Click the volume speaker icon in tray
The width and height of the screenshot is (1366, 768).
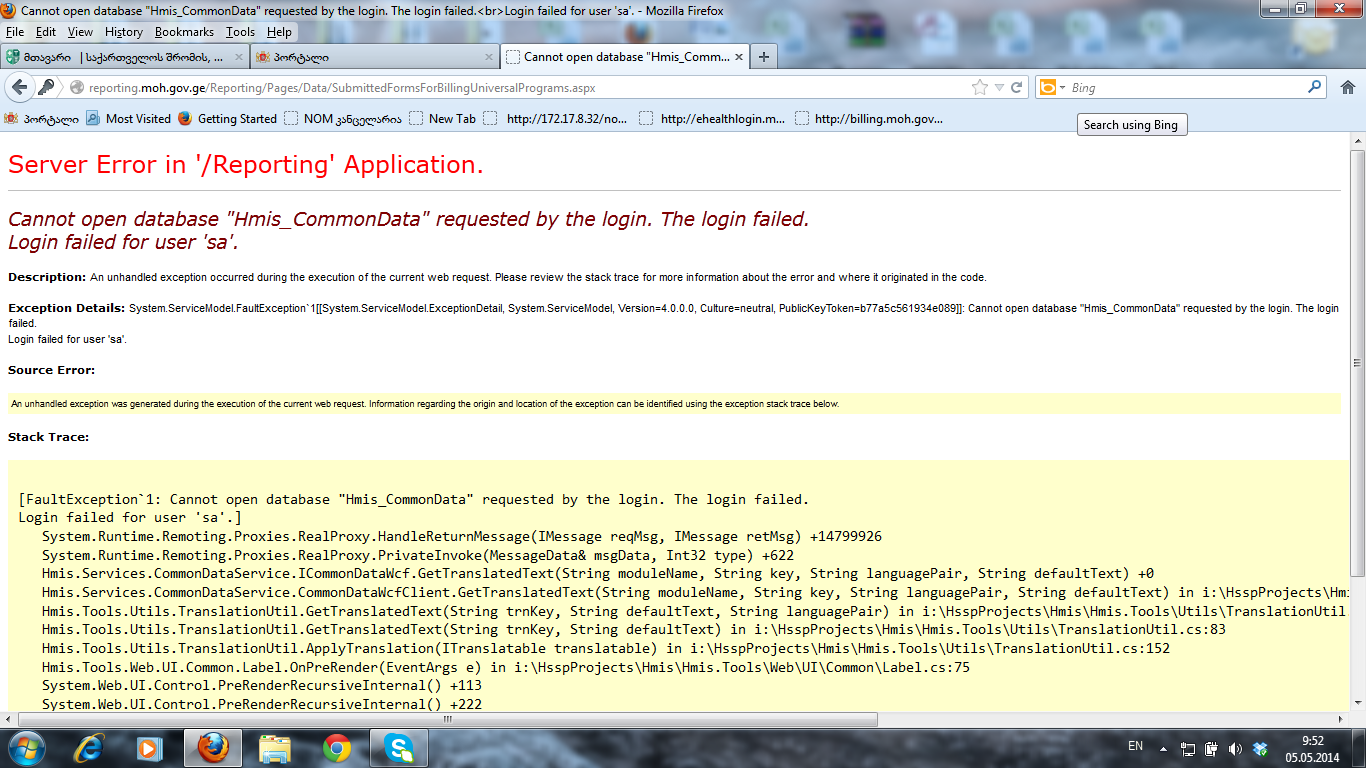pyautogui.click(x=1235, y=748)
